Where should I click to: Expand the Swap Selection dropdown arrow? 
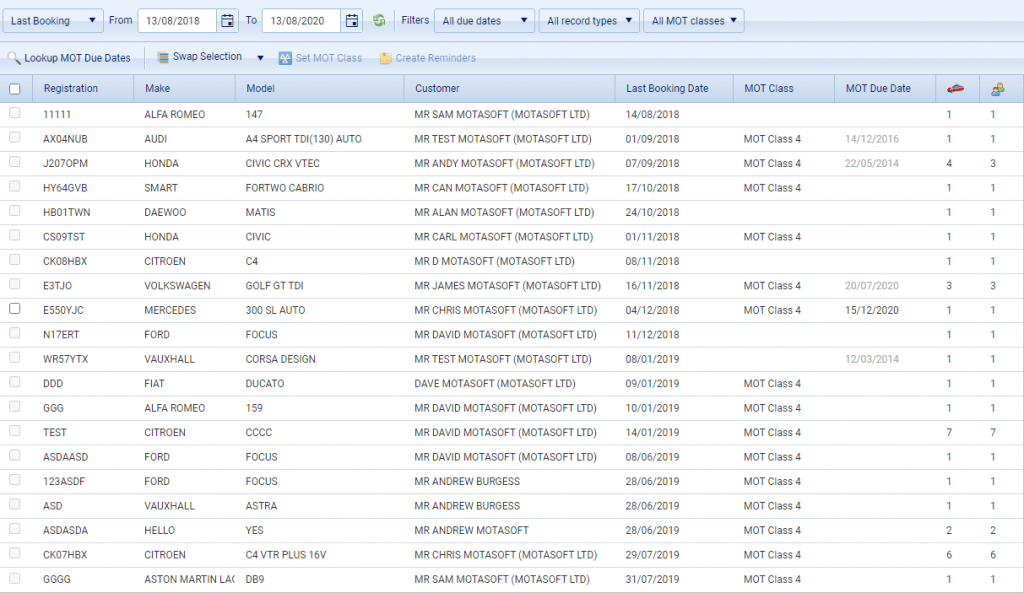pos(260,57)
